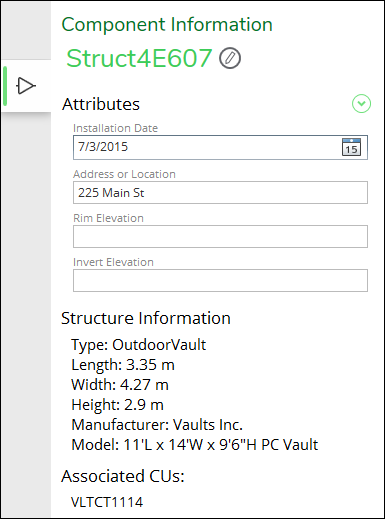Collapse the Attributes section chevron
This screenshot has width=385, height=519.
point(361,104)
